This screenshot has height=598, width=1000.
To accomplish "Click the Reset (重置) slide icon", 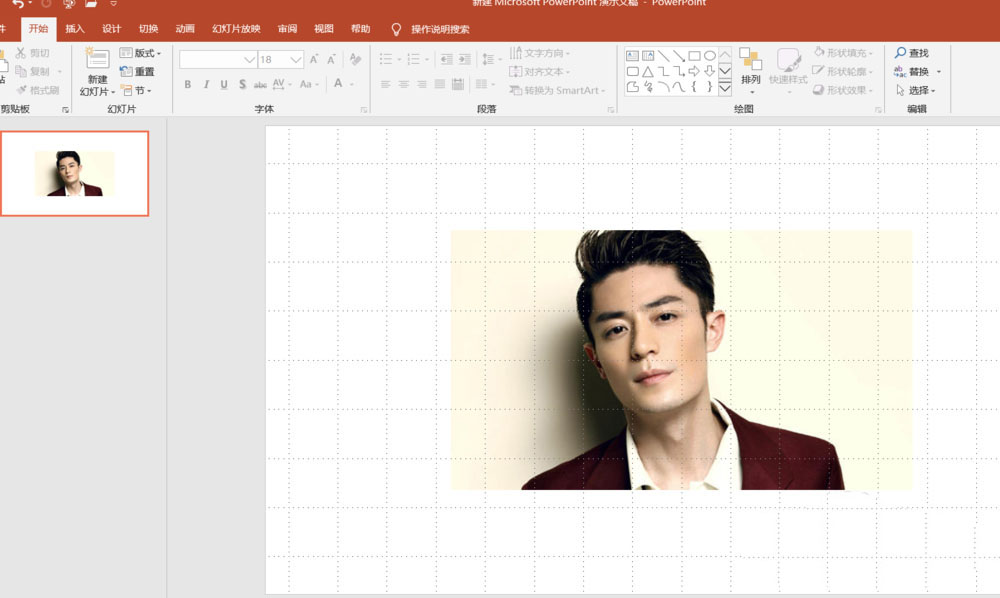I will tap(126, 71).
